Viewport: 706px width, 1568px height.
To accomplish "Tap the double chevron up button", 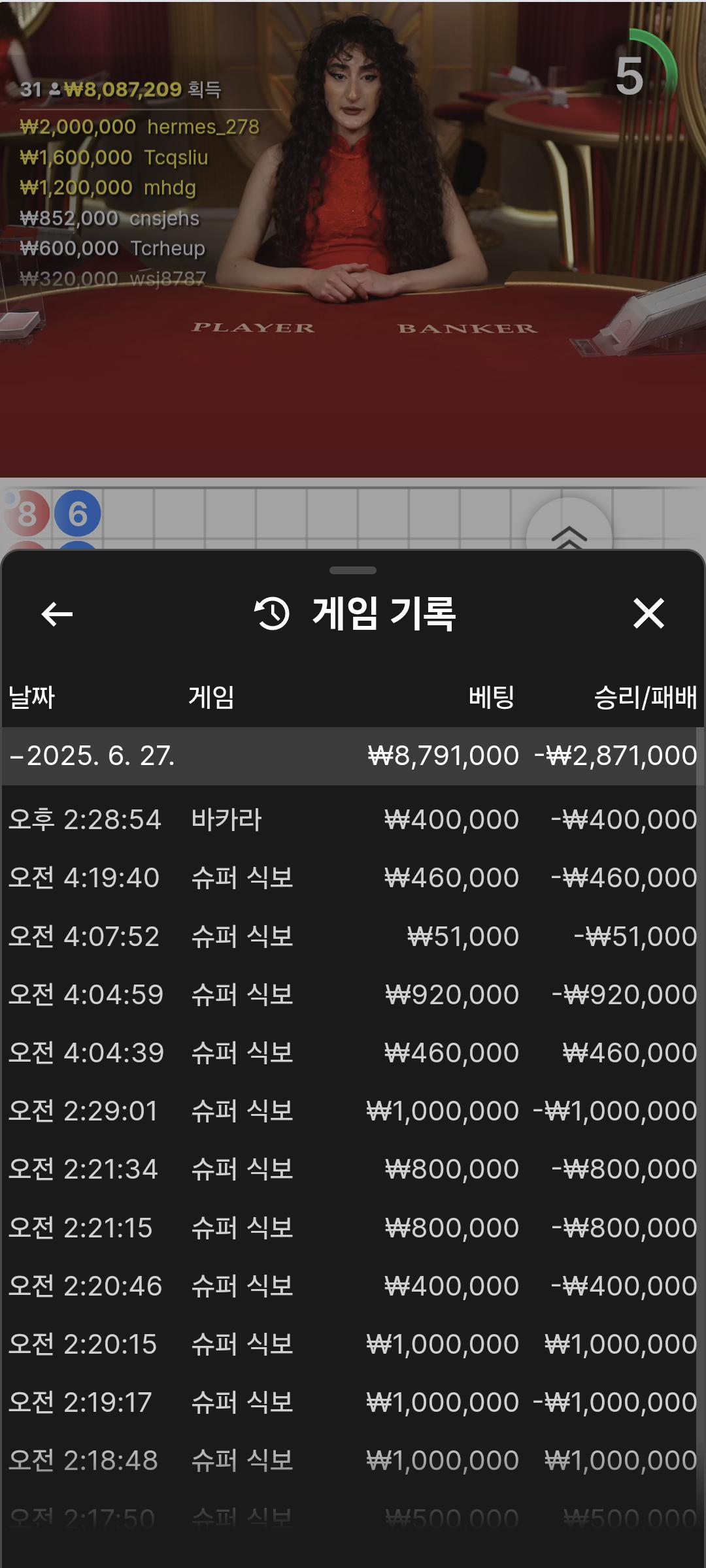I will (x=569, y=532).
